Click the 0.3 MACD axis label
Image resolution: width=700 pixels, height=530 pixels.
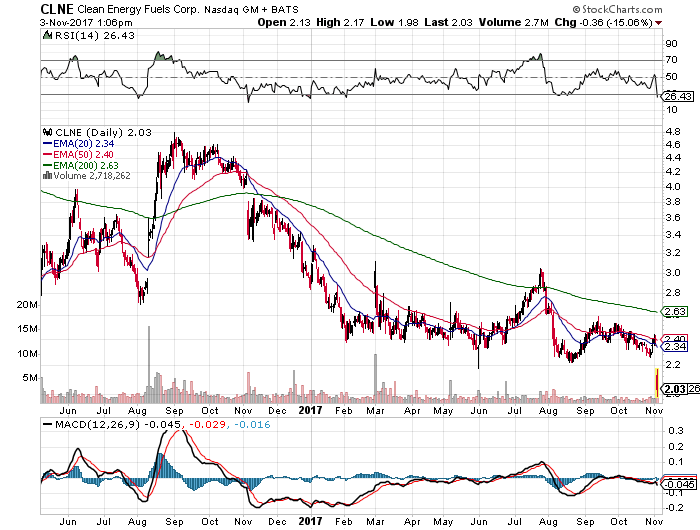pos(676,430)
